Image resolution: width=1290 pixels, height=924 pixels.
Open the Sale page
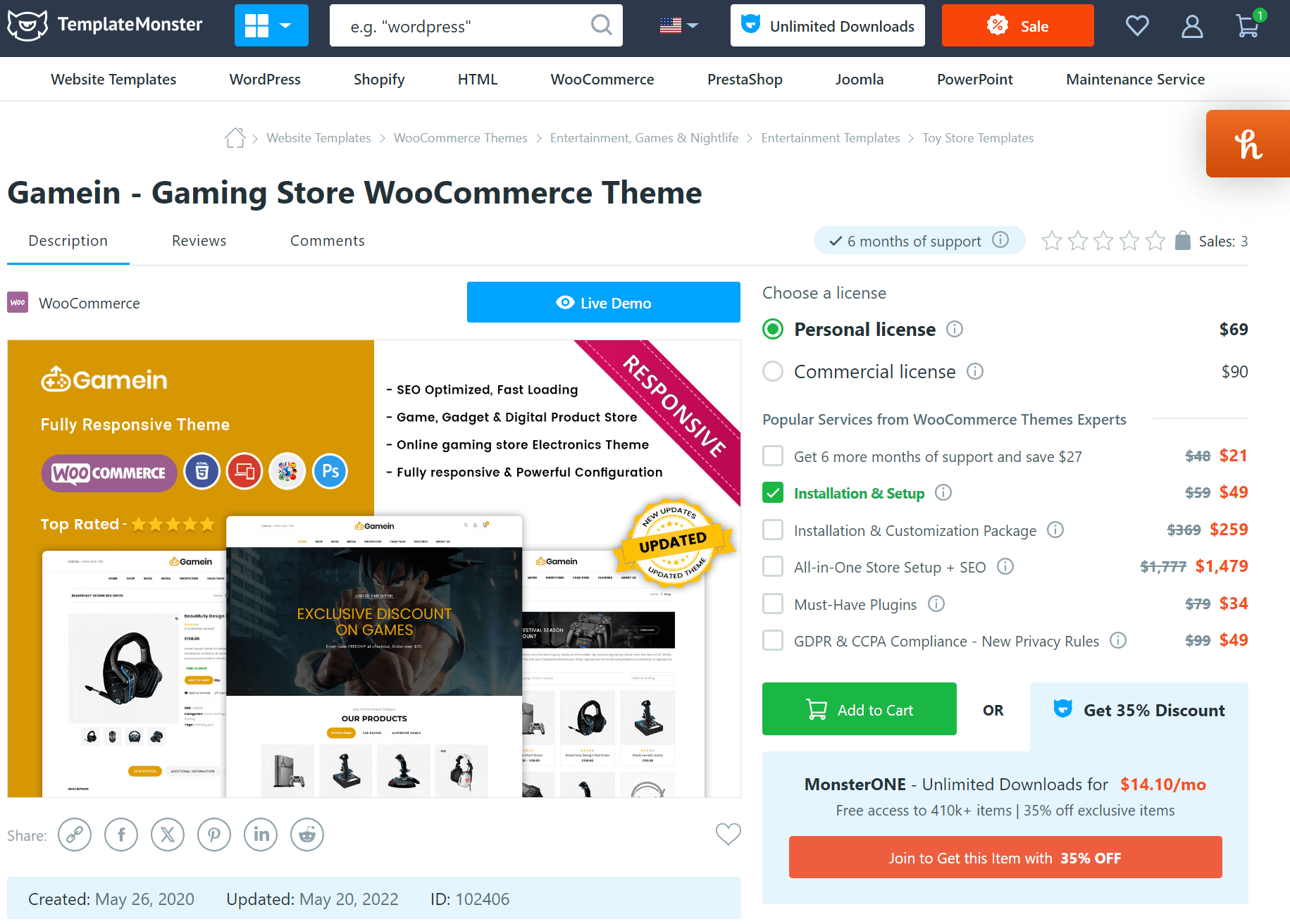(1018, 25)
